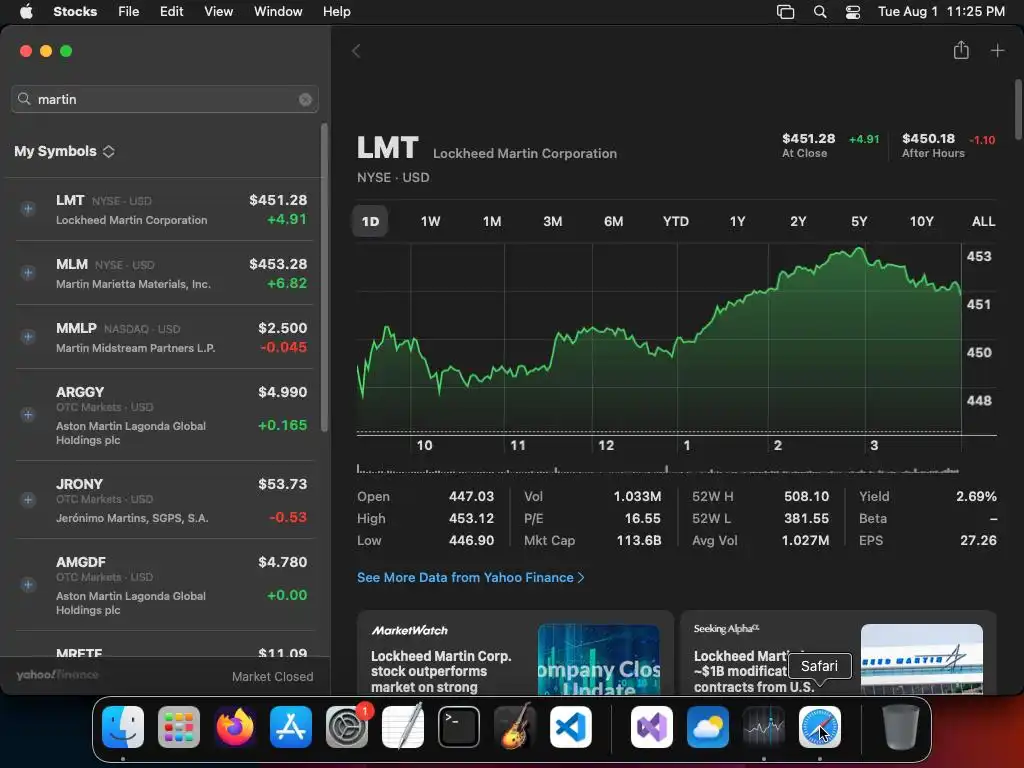
Task: Select the 1D chart range
Action: pos(370,221)
